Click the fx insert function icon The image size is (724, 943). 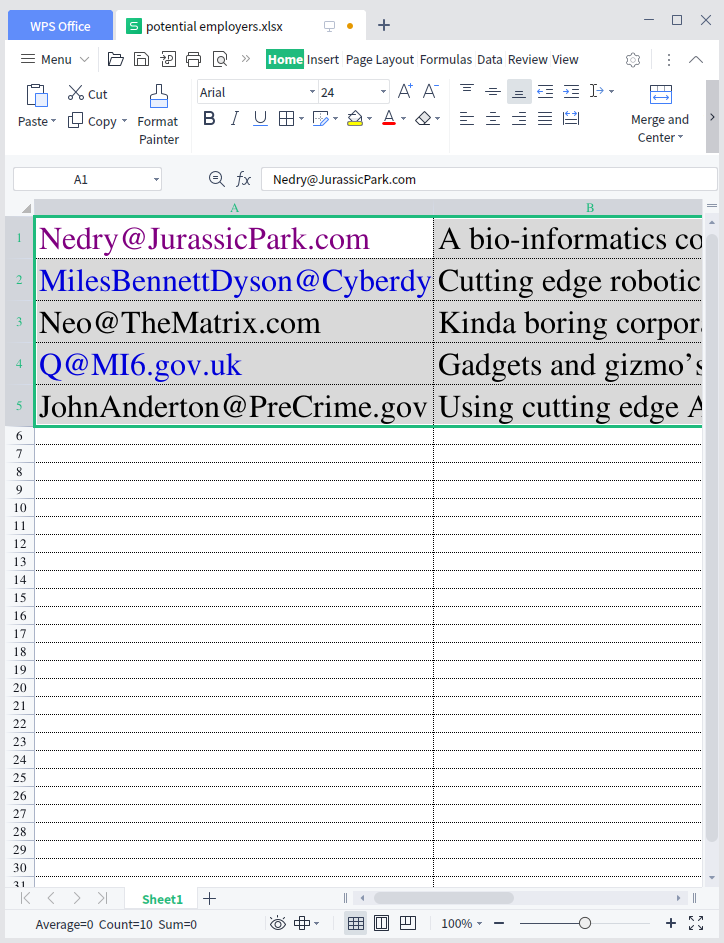pyautogui.click(x=243, y=179)
